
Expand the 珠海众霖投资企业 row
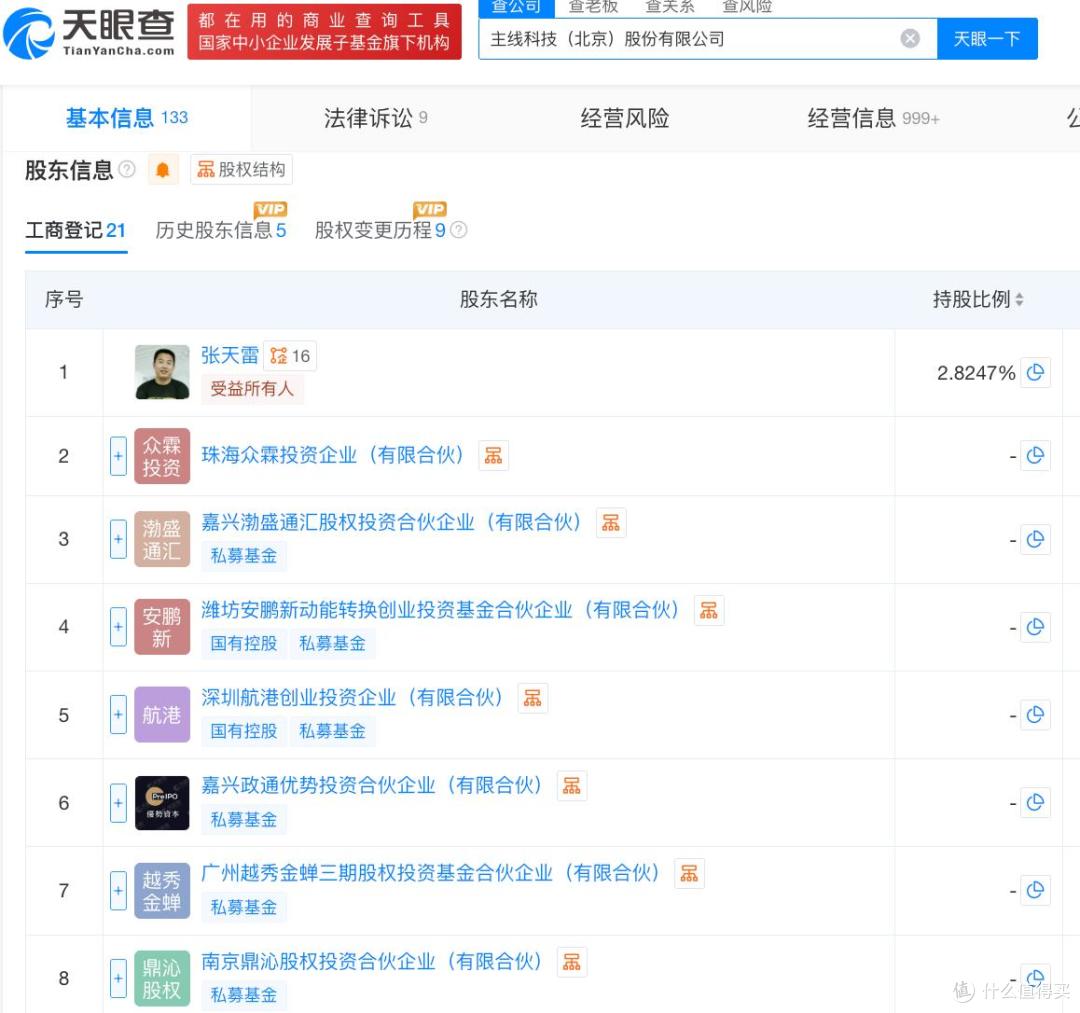coord(118,456)
